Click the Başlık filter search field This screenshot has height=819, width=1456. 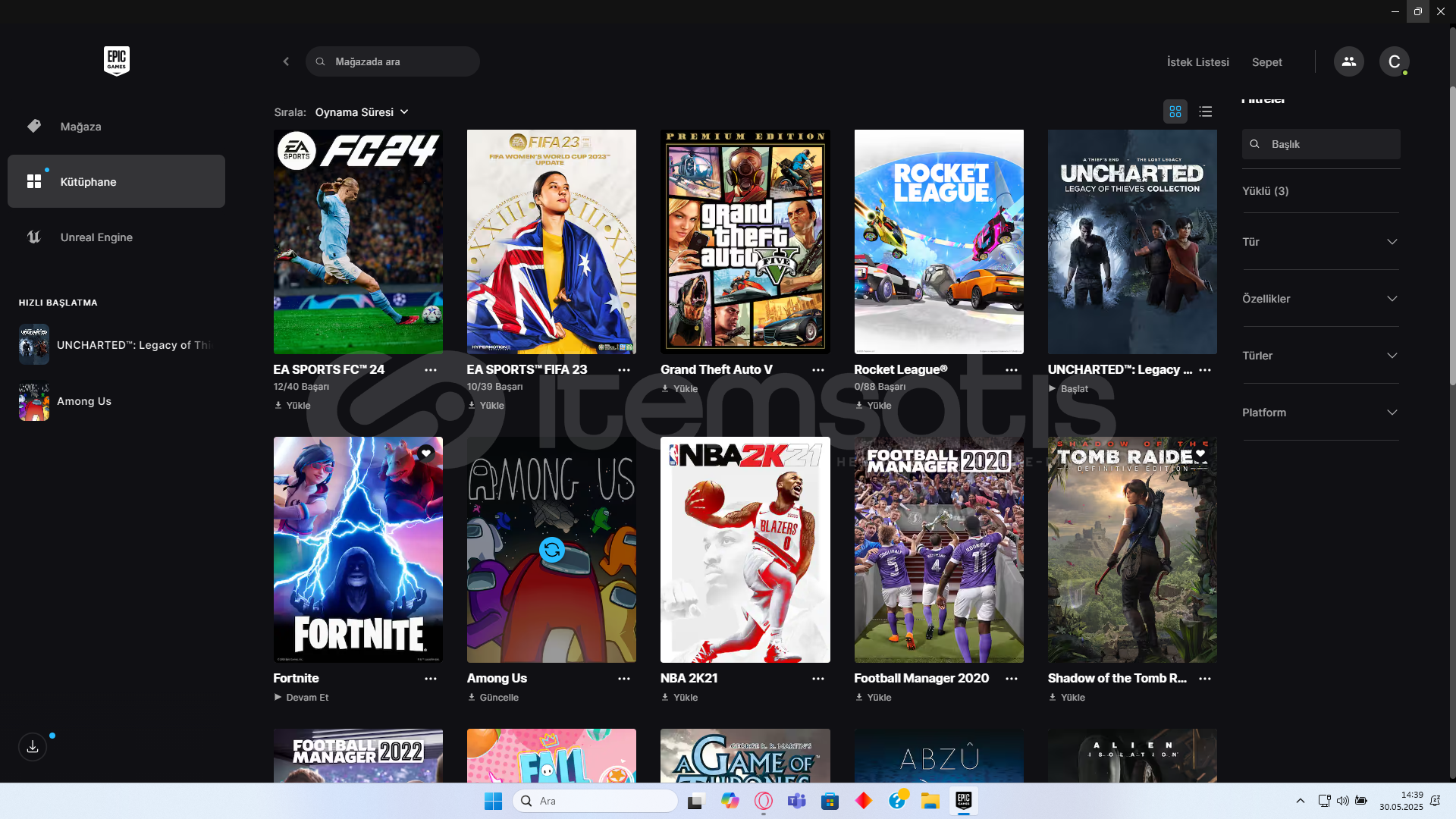pos(1321,144)
